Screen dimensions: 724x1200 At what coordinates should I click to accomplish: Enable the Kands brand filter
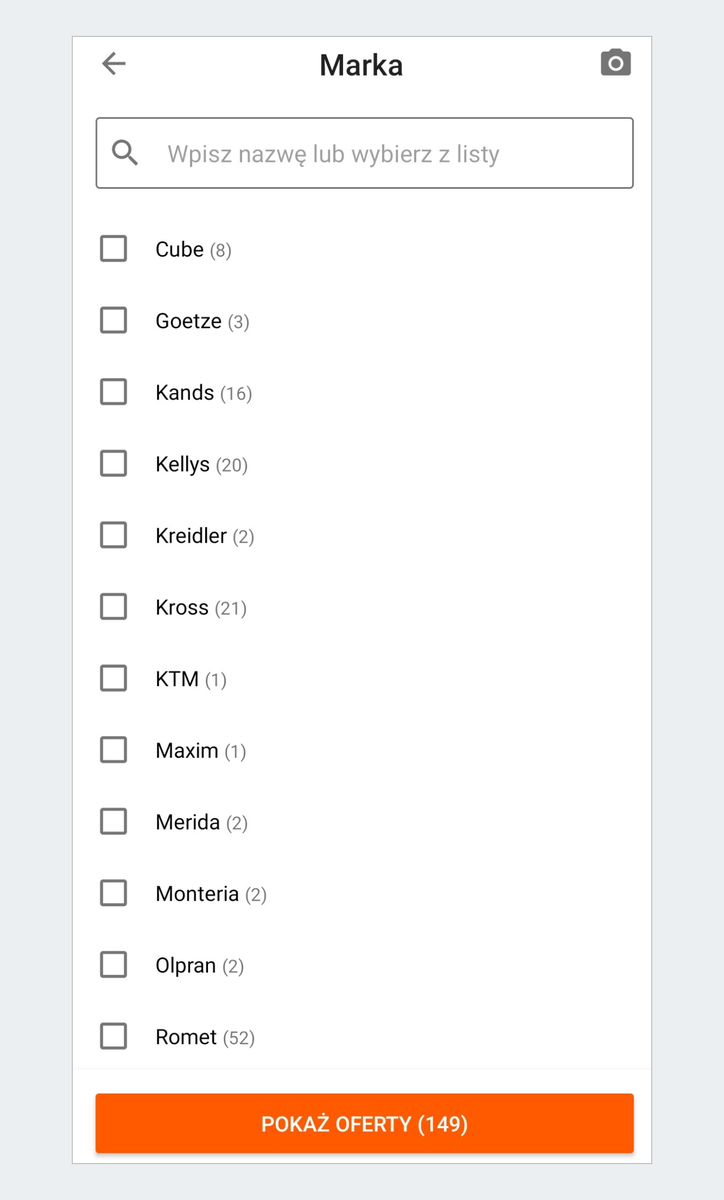[x=114, y=392]
